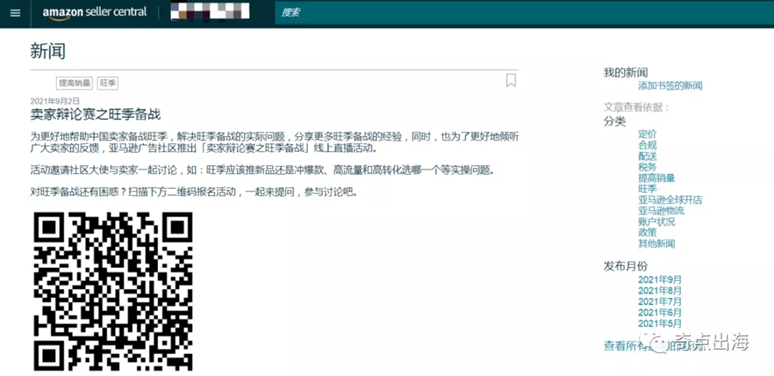Click the date 2021年9月2日
Screen dimensions: 774x376
pyautogui.click(x=55, y=101)
